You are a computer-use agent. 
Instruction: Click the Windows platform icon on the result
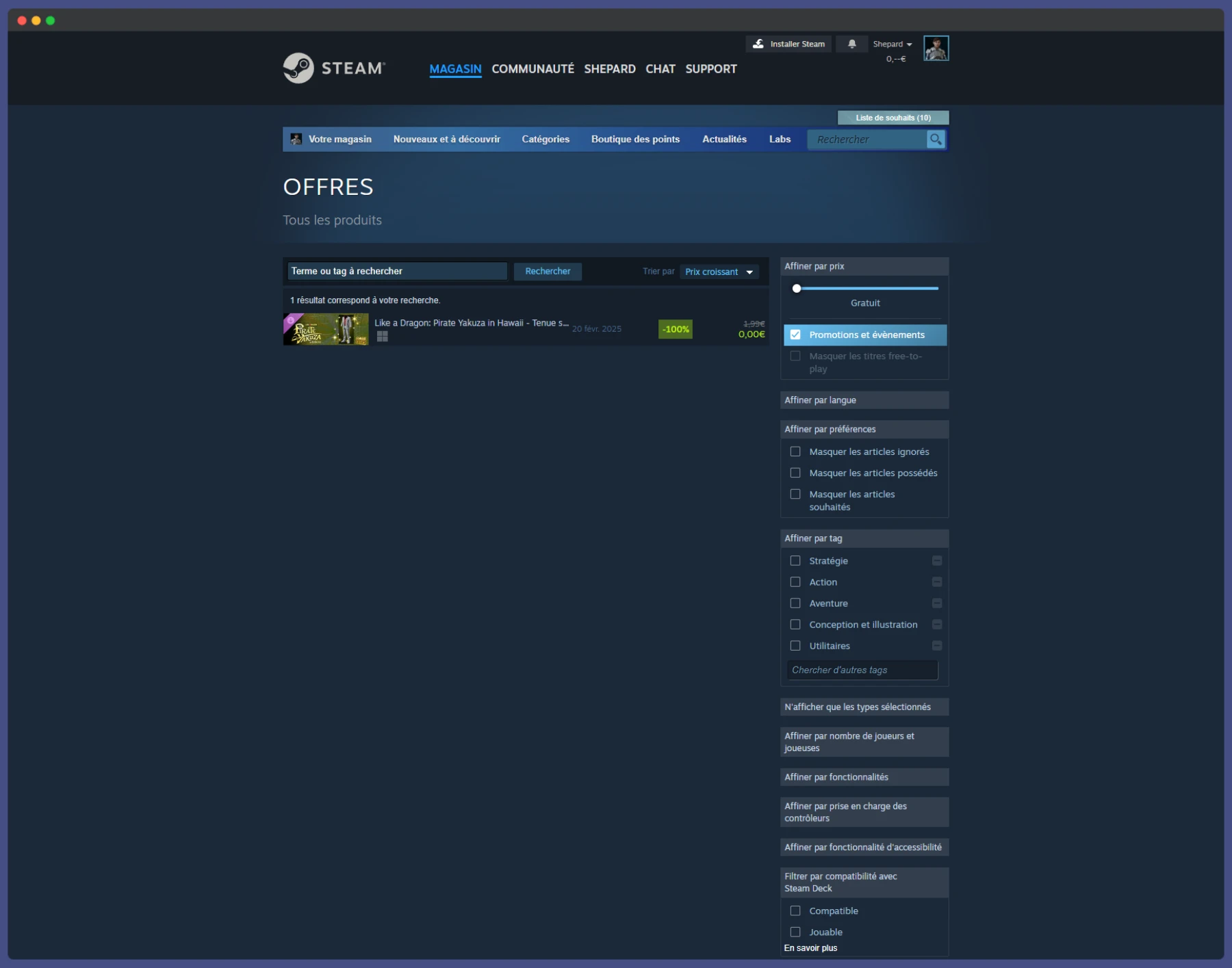pos(383,337)
